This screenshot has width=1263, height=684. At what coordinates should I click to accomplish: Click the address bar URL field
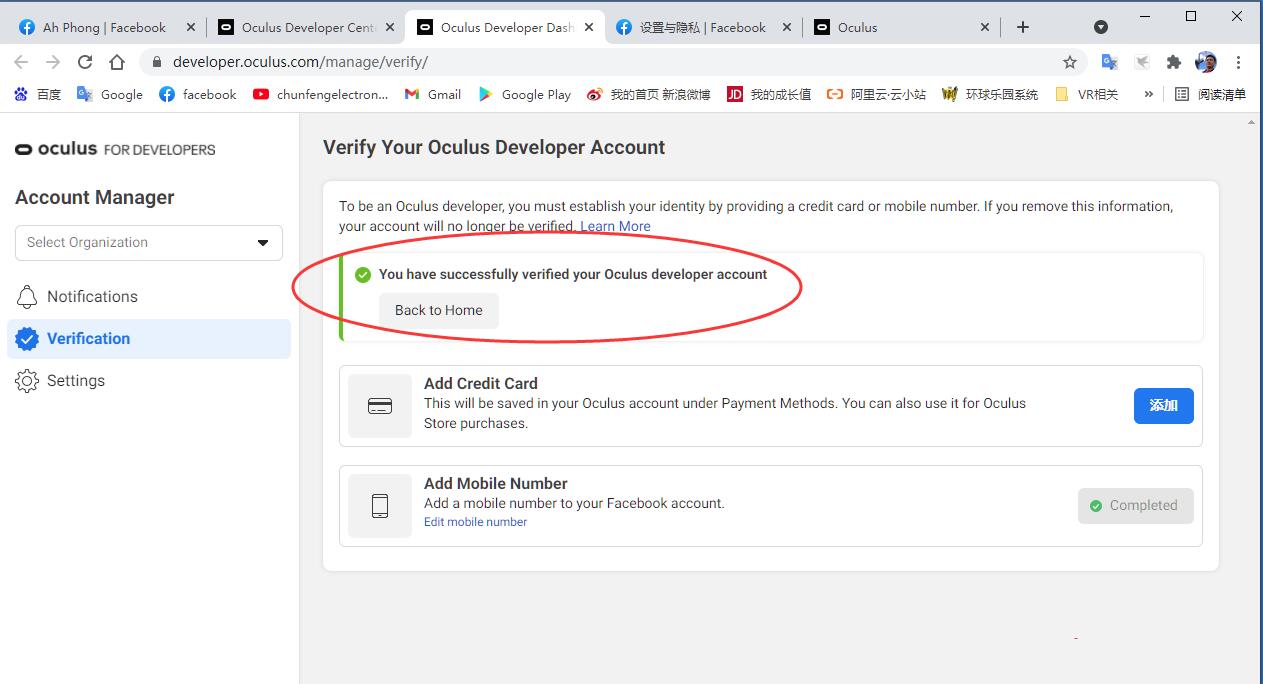pyautogui.click(x=612, y=62)
